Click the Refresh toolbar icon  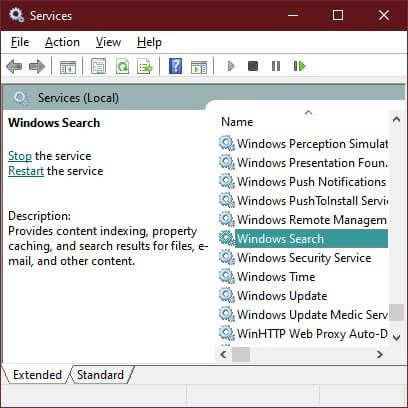click(122, 66)
